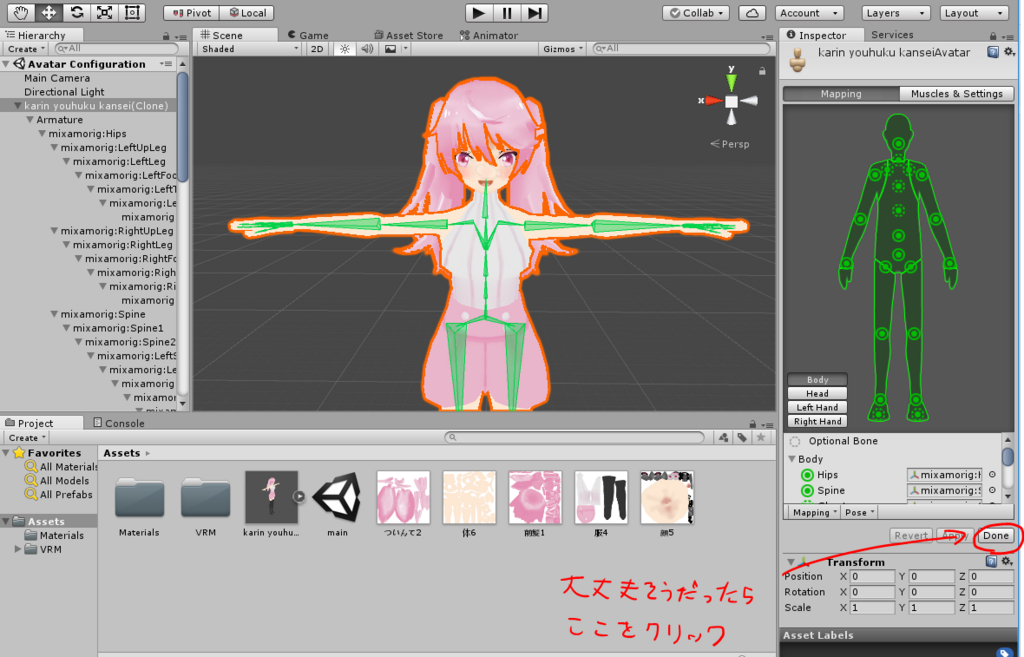
Task: Toggle Local handle rotation
Action: pyautogui.click(x=248, y=13)
